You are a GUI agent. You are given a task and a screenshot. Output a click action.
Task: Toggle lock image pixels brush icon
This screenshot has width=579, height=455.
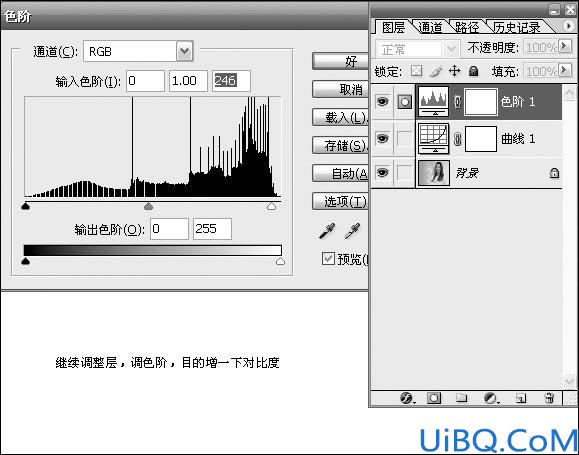(436, 71)
